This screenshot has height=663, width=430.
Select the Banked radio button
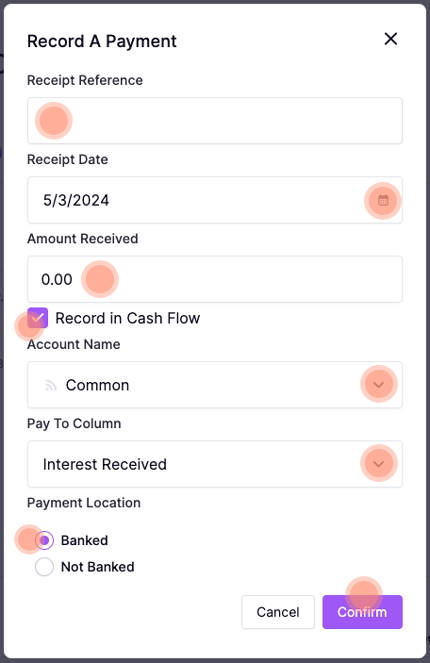coord(44,540)
